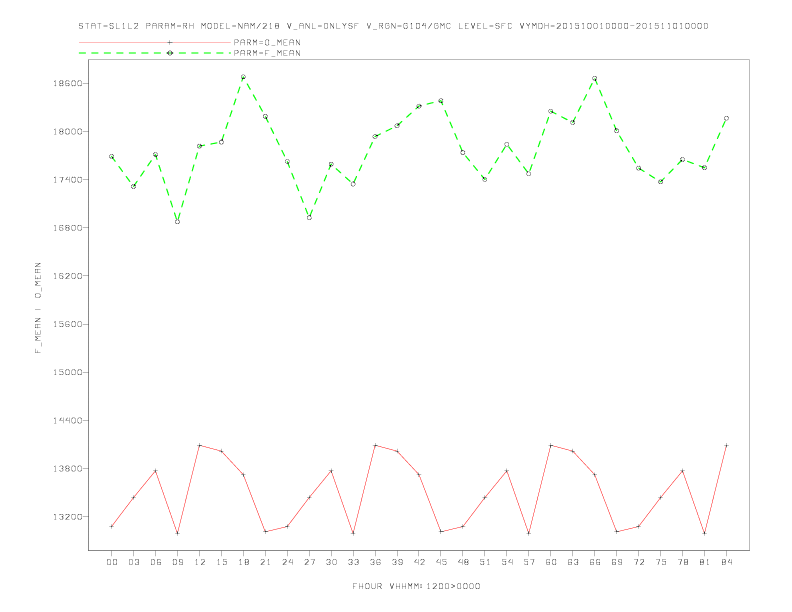The image size is (792, 612).
Task: Click the x-axis tick label 48
Action: pos(463,562)
